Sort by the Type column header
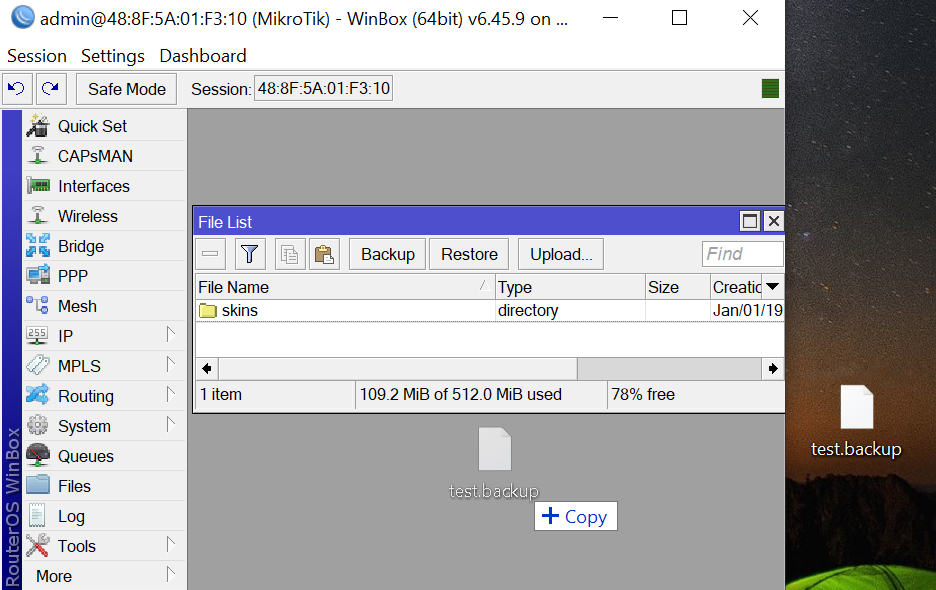 tap(570, 287)
